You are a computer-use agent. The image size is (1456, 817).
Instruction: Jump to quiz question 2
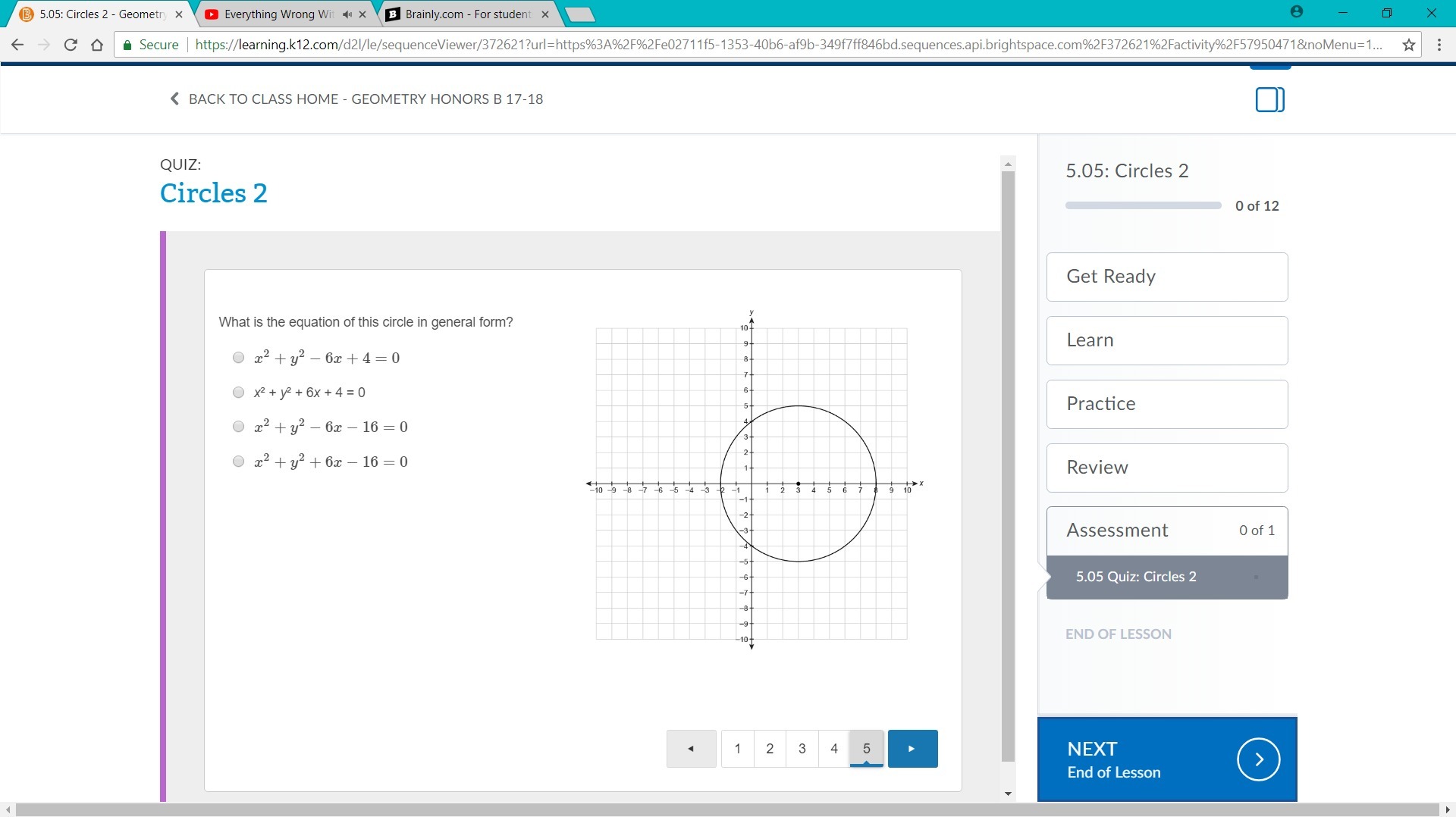770,749
